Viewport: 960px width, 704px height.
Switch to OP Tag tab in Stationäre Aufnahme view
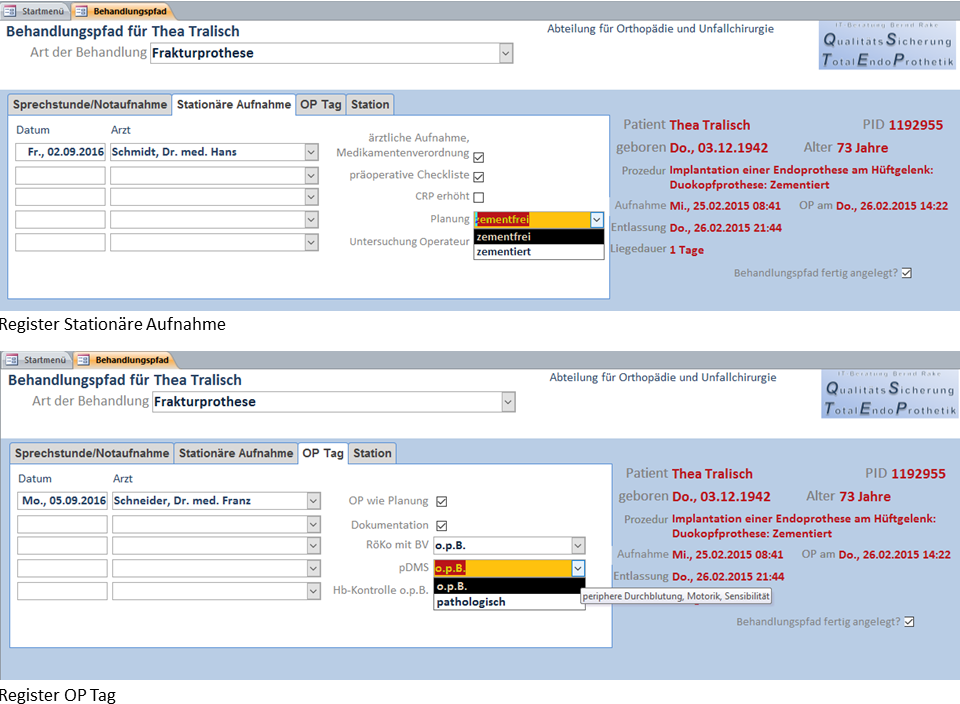point(321,104)
